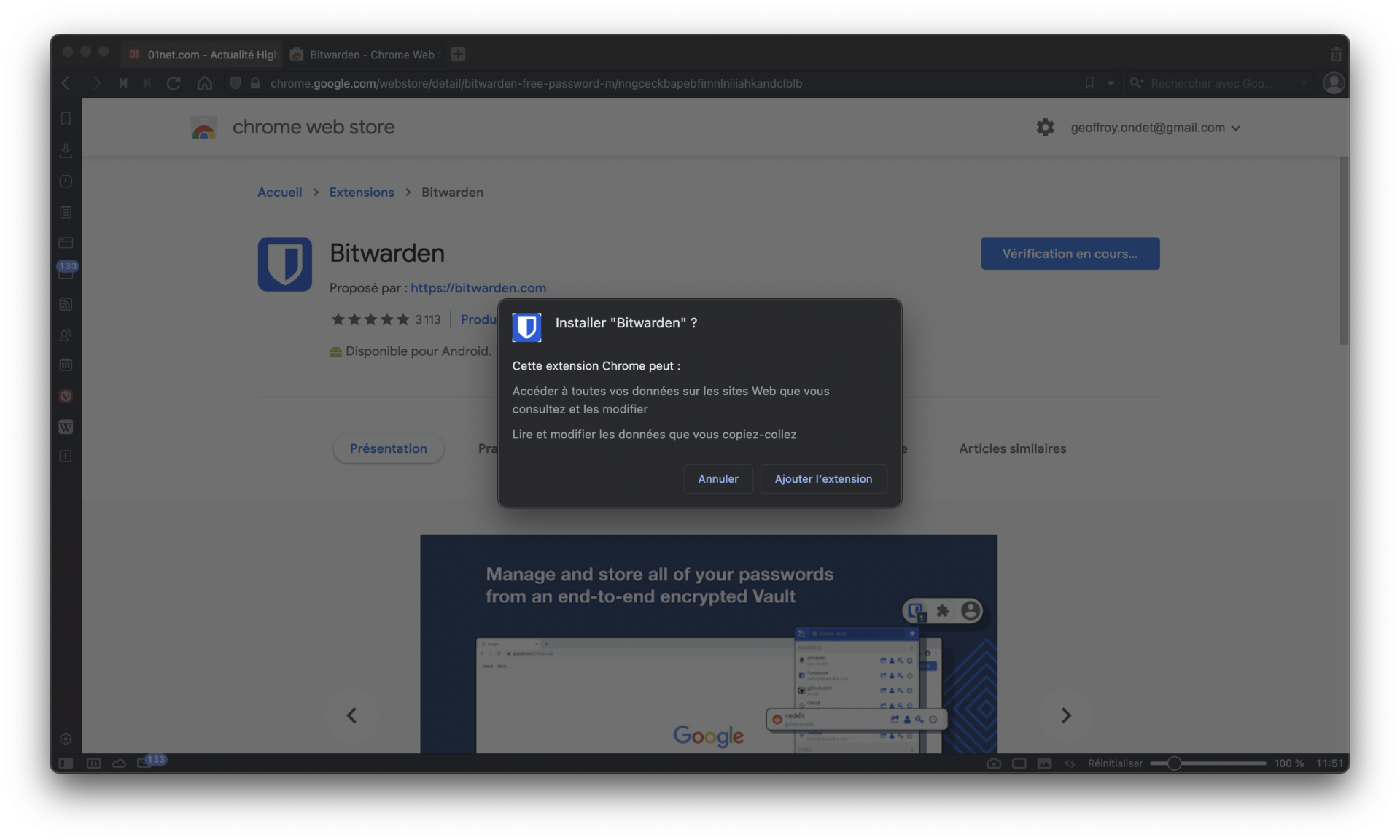Expand the geoffroy.ondet@gmail.com account dropdown
1400x840 pixels.
click(1156, 128)
